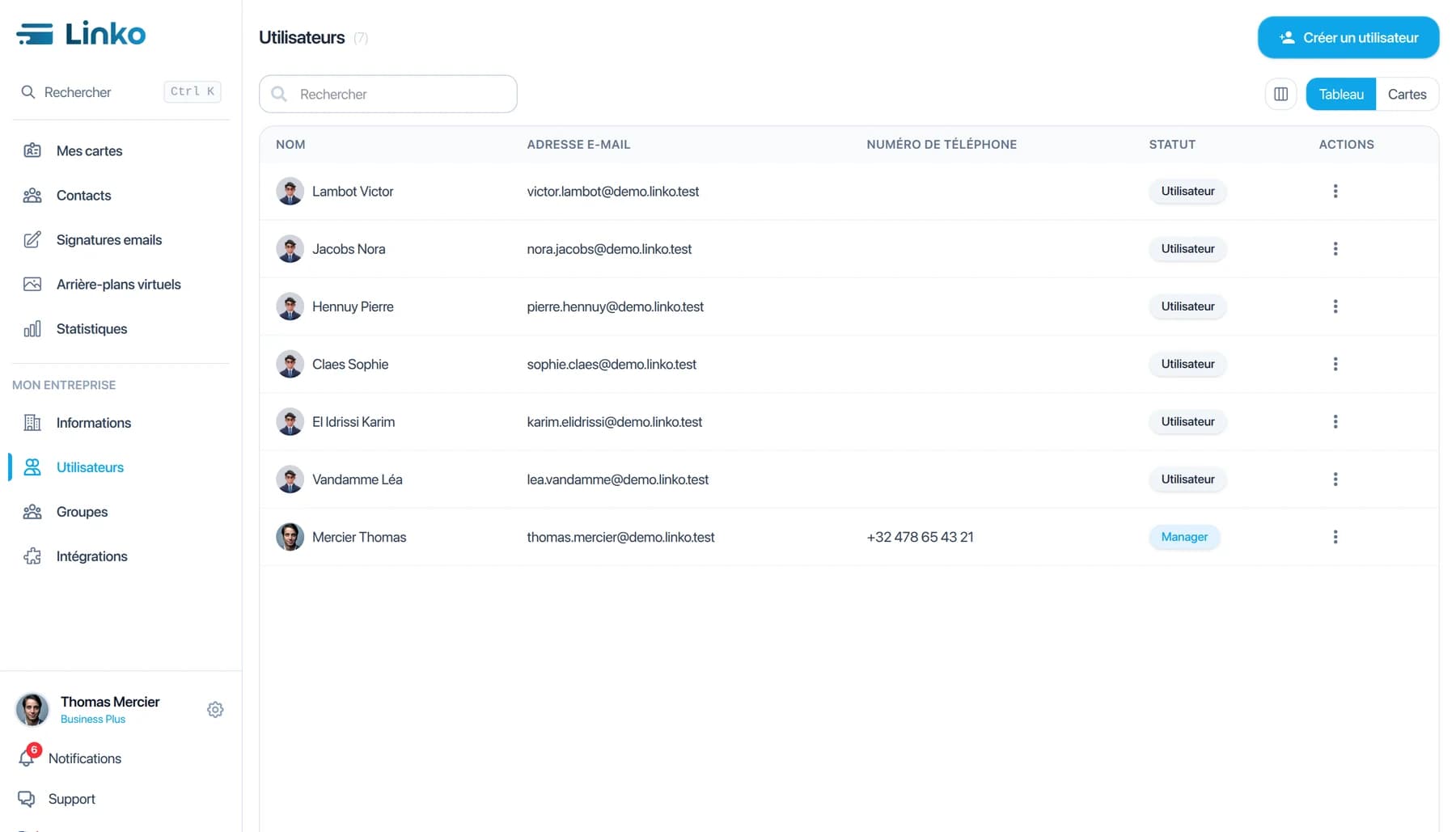1456x832 pixels.
Task: Open actions menu for Vandamme Léa
Action: 1335,479
